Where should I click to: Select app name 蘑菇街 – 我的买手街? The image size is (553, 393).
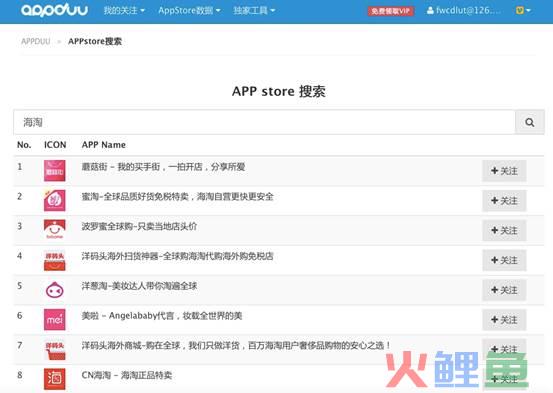pyautogui.click(x=163, y=167)
